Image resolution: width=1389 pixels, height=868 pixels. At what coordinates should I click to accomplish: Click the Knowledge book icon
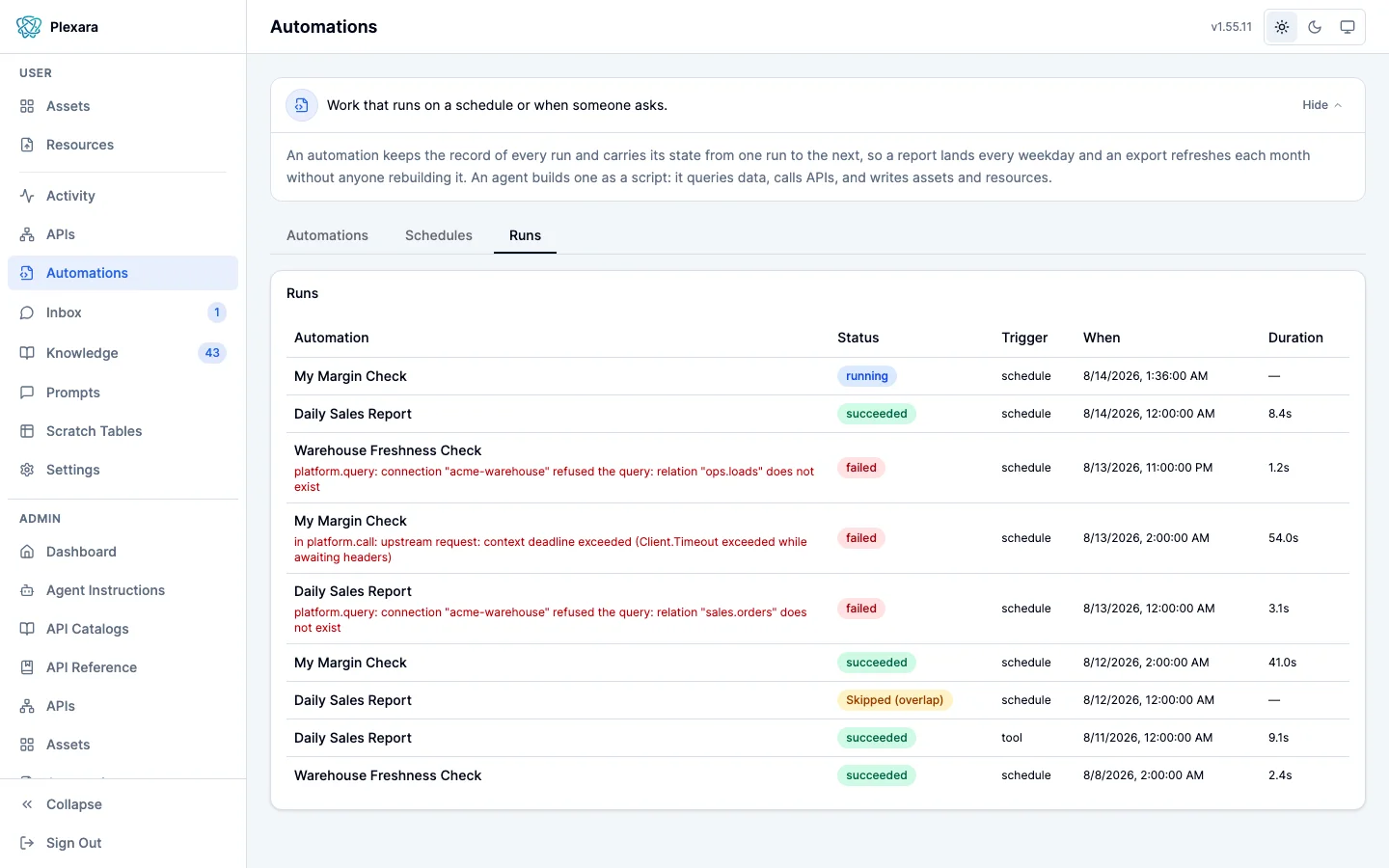click(x=27, y=353)
